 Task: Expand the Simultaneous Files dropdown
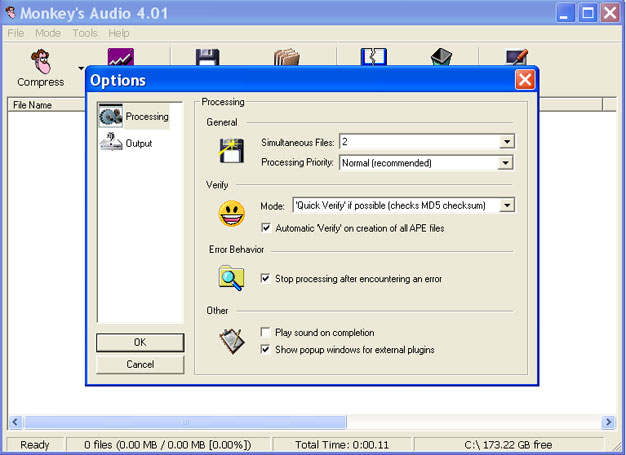click(x=507, y=142)
